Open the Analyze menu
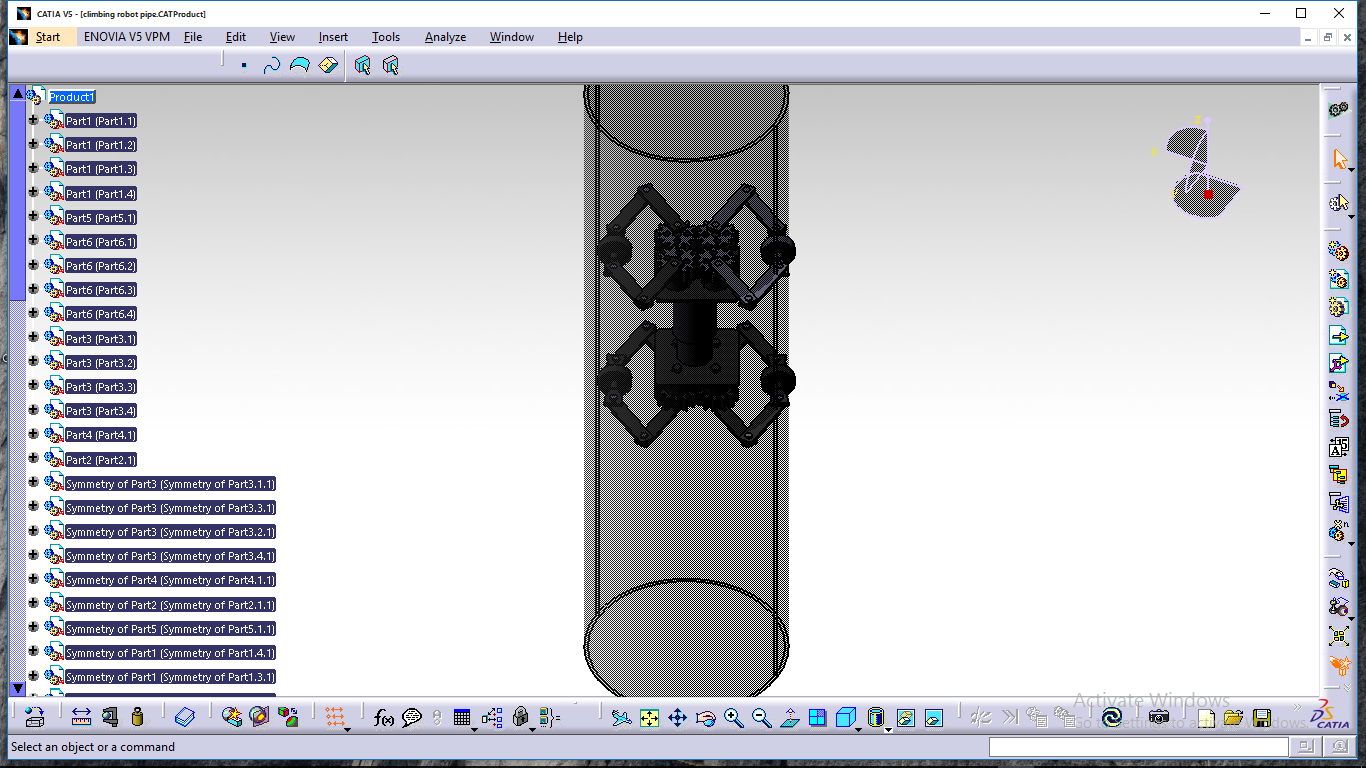 point(445,37)
